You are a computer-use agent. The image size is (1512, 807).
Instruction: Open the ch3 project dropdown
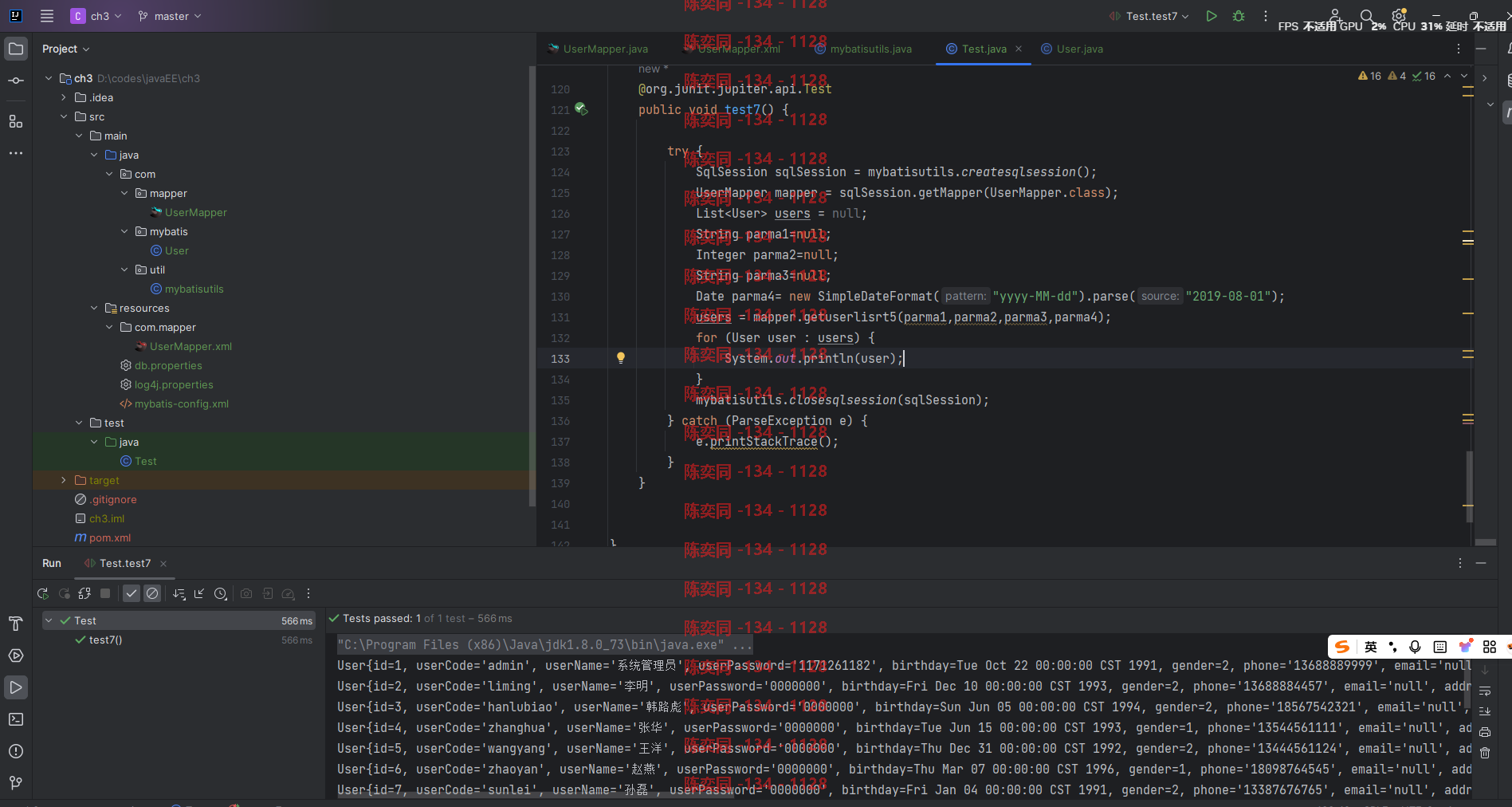coord(96,16)
